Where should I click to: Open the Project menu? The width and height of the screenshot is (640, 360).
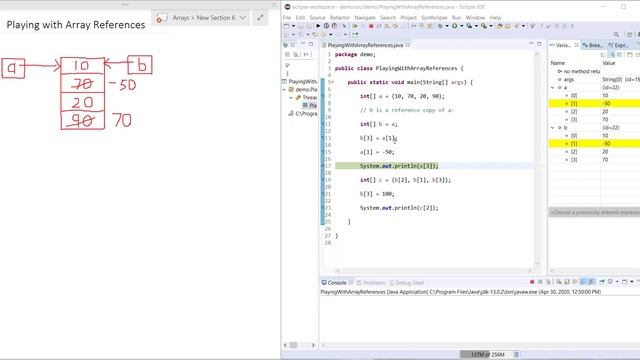click(x=408, y=18)
